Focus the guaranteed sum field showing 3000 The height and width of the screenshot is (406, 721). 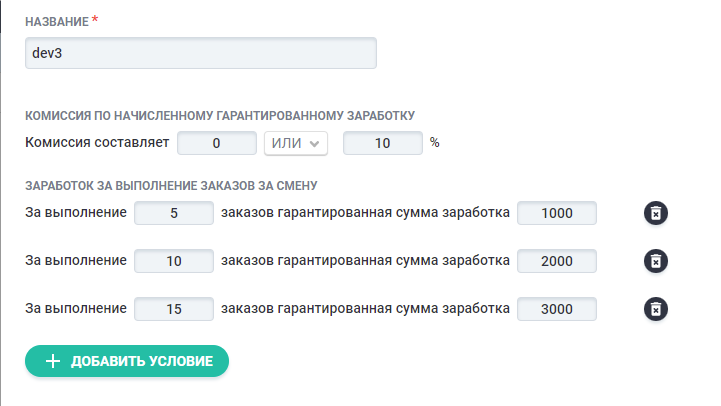point(557,309)
